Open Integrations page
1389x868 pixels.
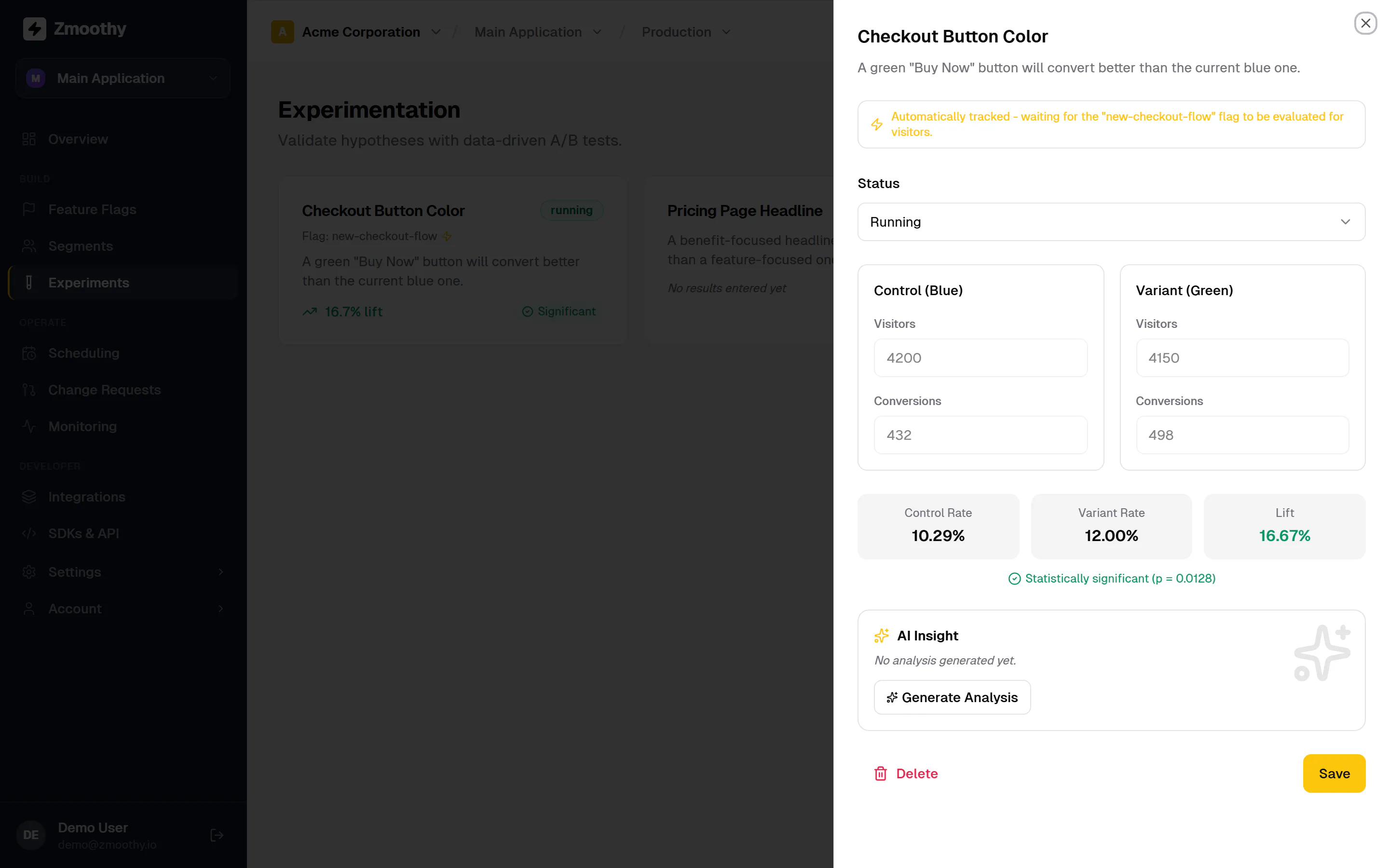pyautogui.click(x=123, y=497)
